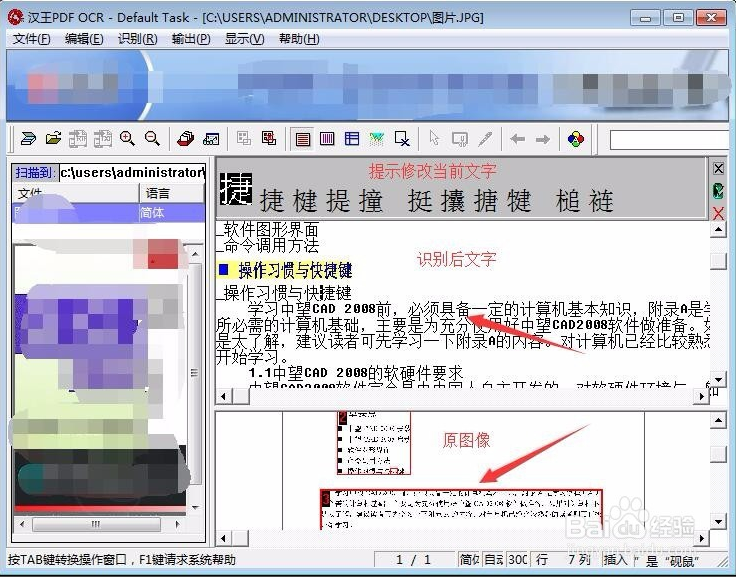The image size is (736, 577).
Task: Click scroll down arrow of recognized text pane
Action: [x=718, y=379]
